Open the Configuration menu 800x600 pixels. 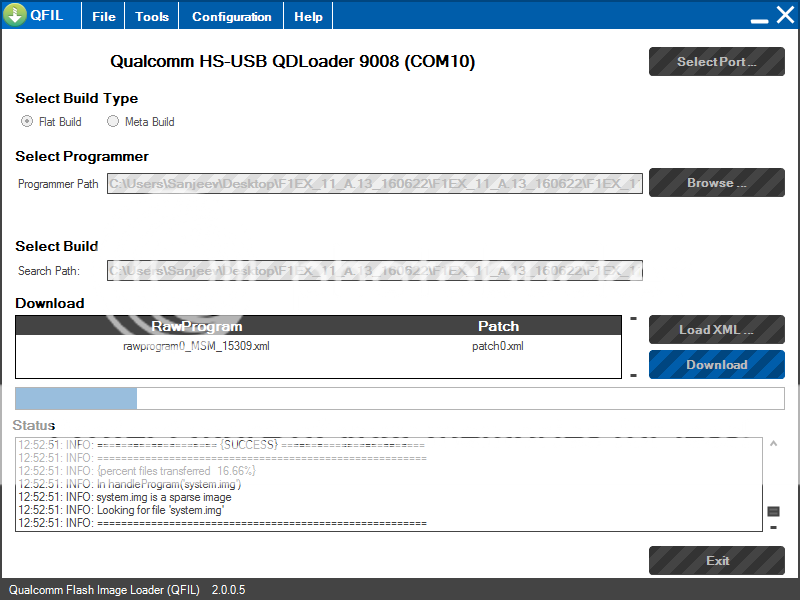231,17
